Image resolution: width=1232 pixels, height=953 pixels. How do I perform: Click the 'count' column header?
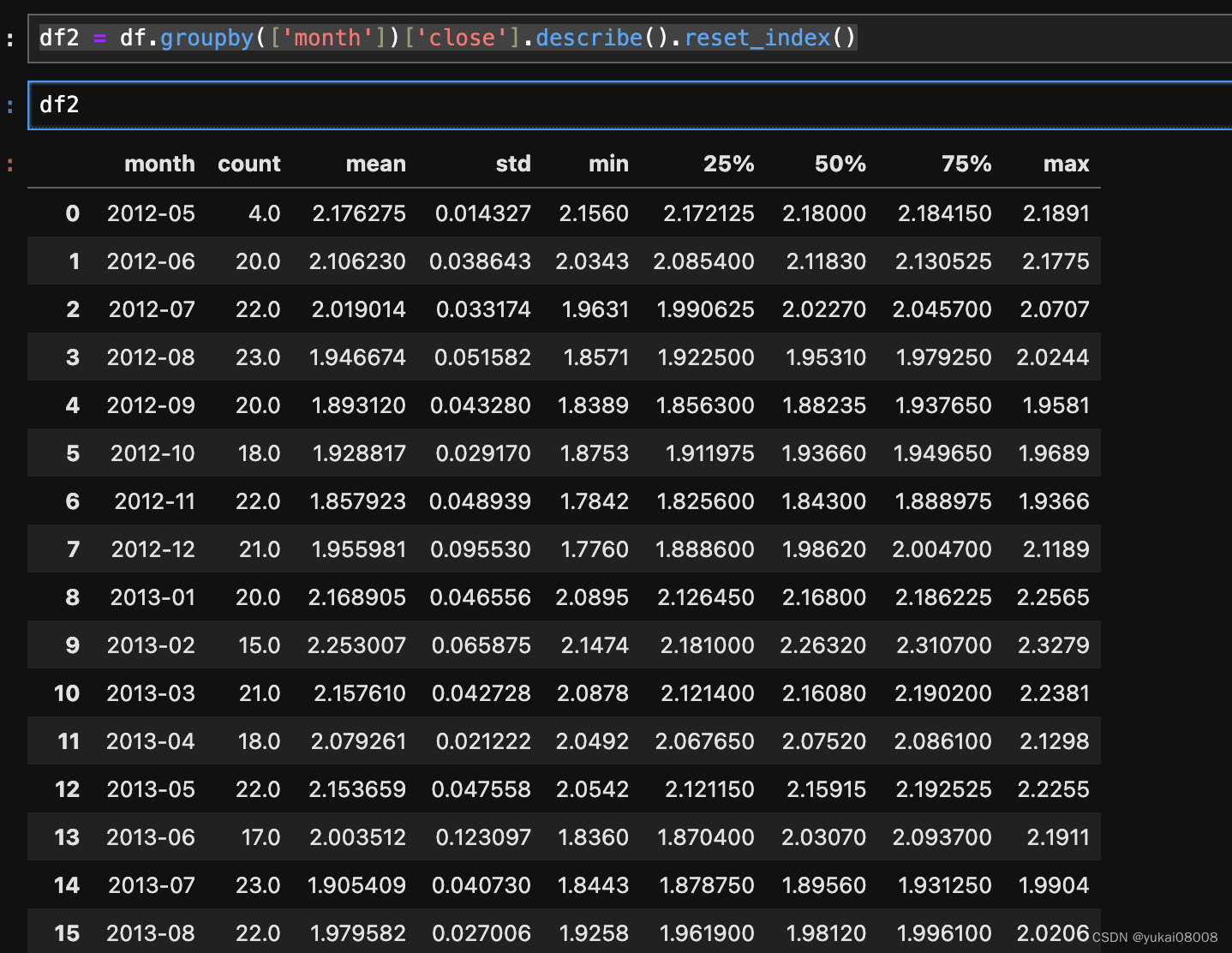tap(249, 164)
